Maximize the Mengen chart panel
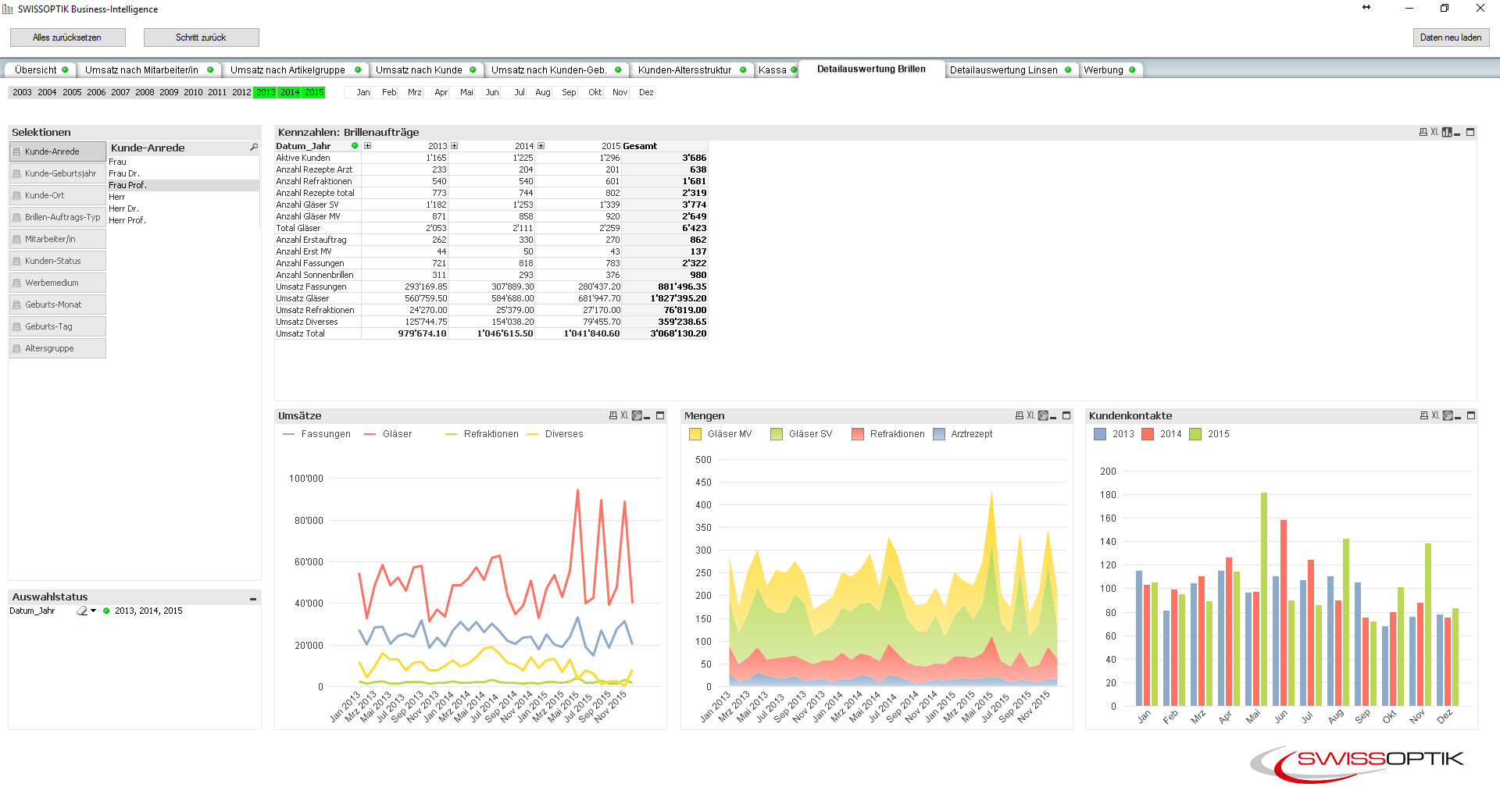The height and width of the screenshot is (812, 1500). (x=1066, y=415)
